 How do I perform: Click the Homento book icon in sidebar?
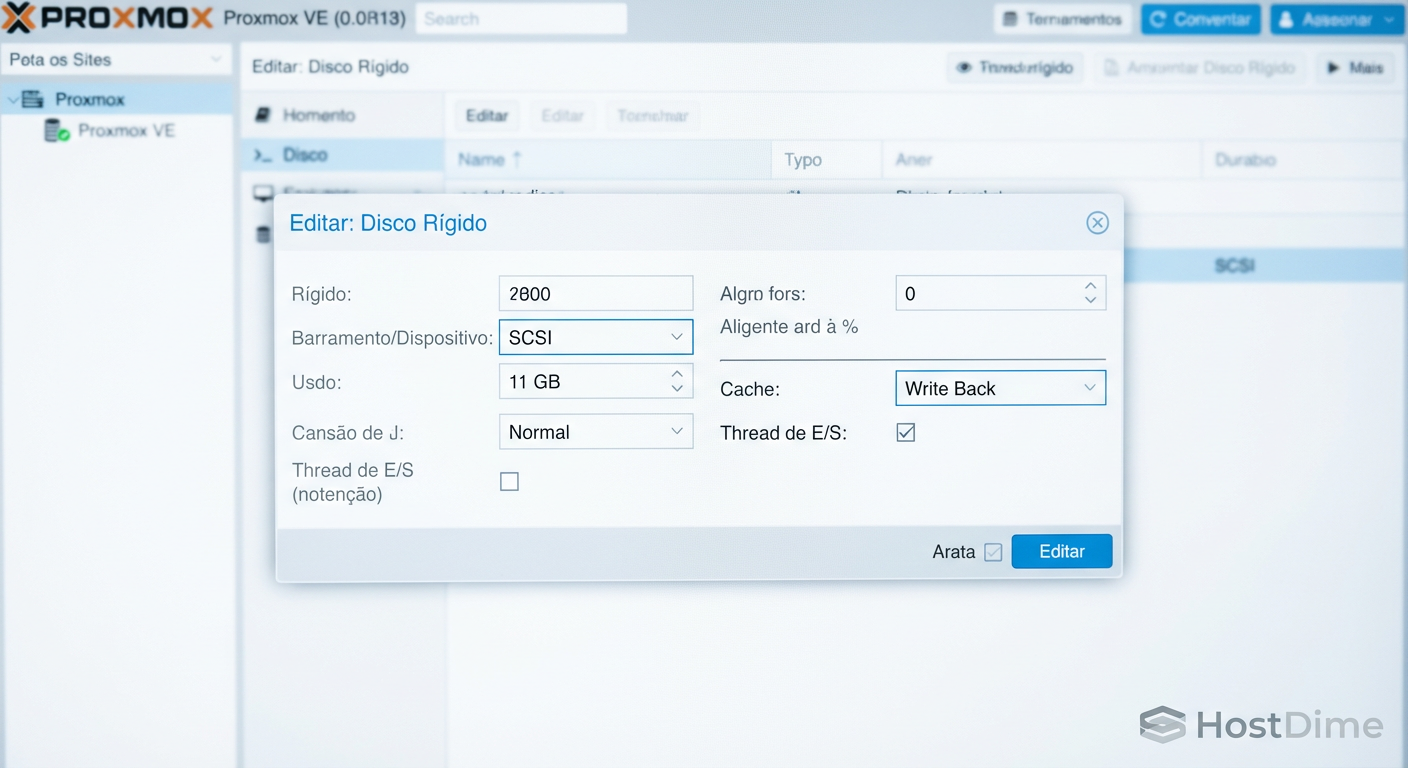click(263, 115)
